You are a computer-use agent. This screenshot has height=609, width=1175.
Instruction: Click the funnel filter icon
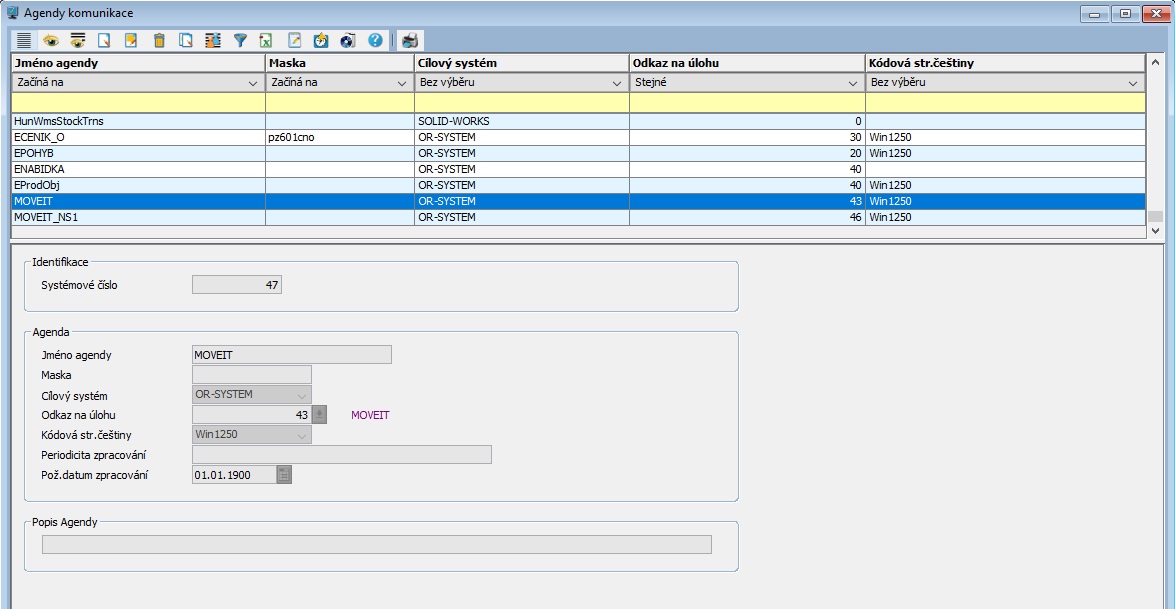240,41
